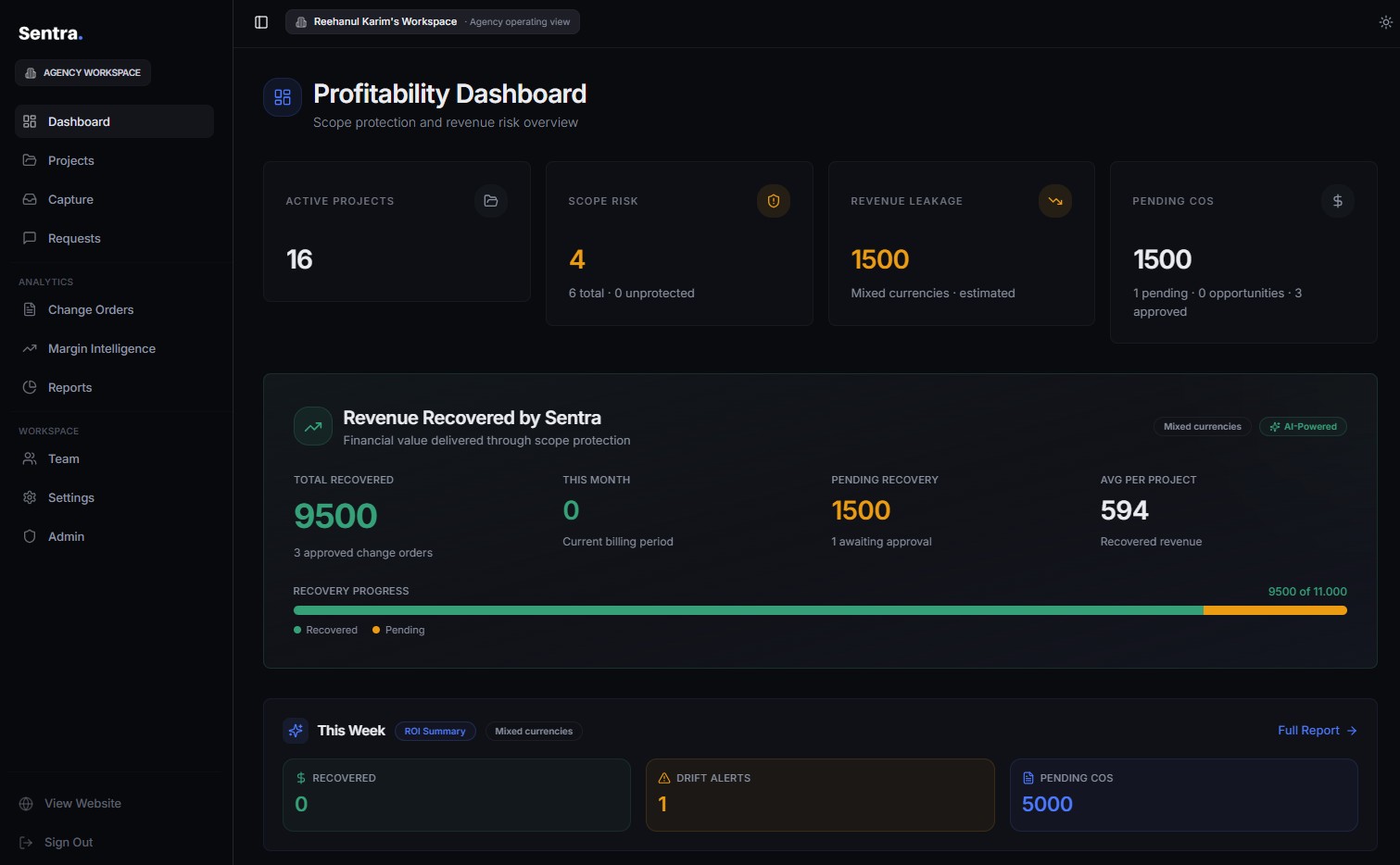The height and width of the screenshot is (865, 1400).
Task: Click the Admin shield icon
Action: 30,536
